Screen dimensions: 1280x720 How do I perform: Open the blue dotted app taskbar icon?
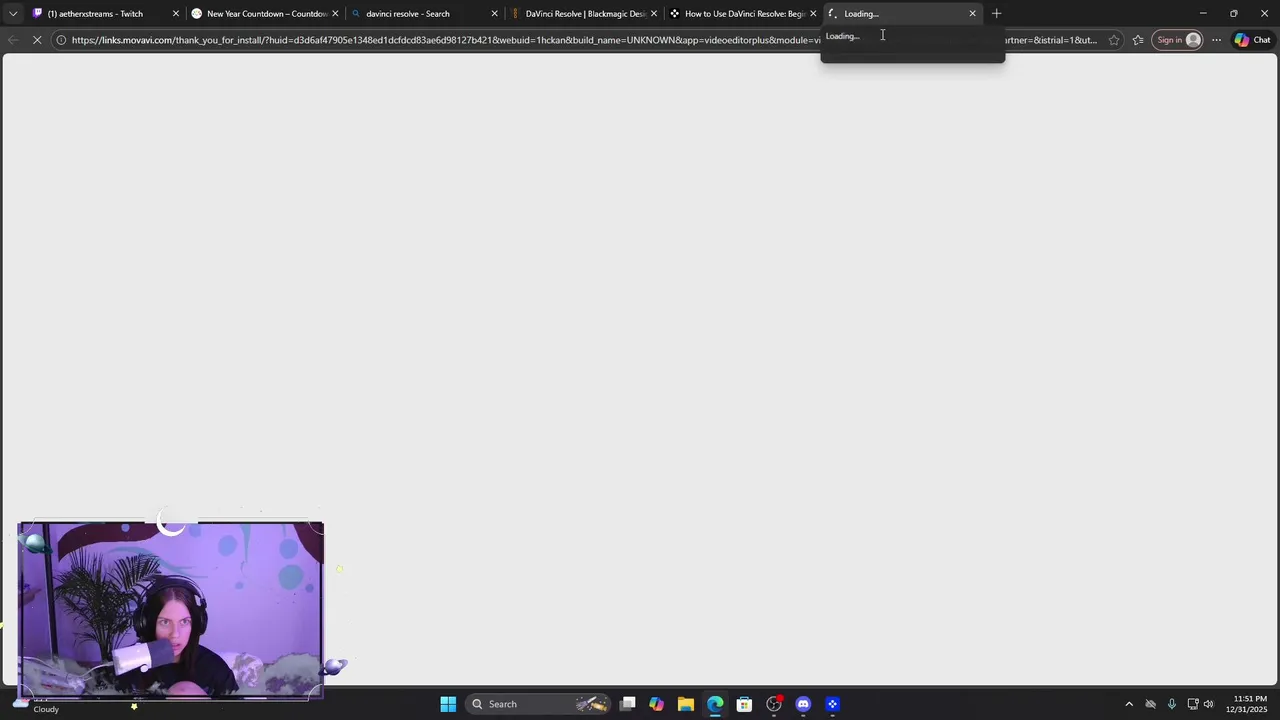(832, 704)
